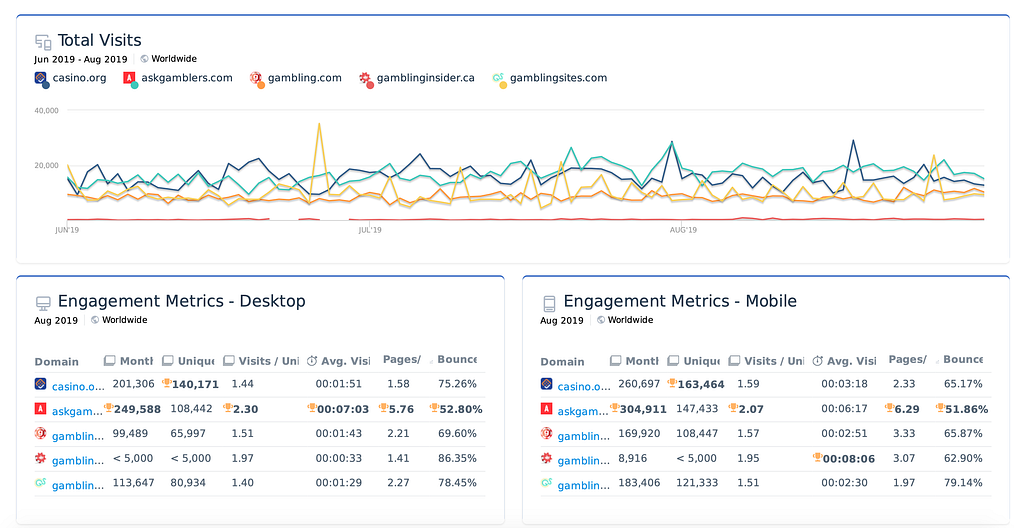Open the askgam... link in the Desktop table
This screenshot has width=1024, height=528.
[x=78, y=411]
